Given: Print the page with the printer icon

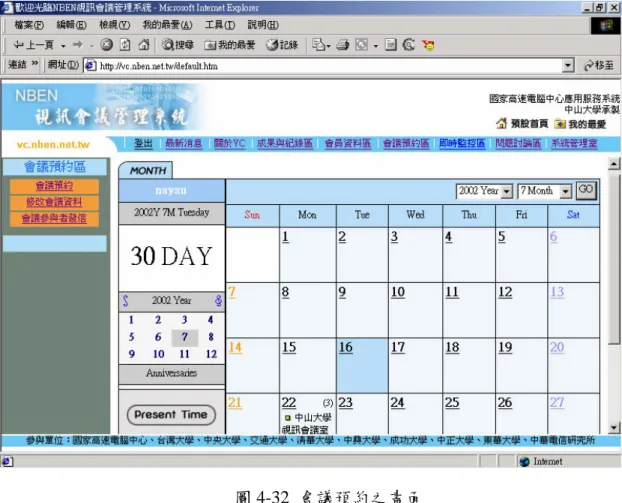Looking at the screenshot, I should [x=343, y=45].
